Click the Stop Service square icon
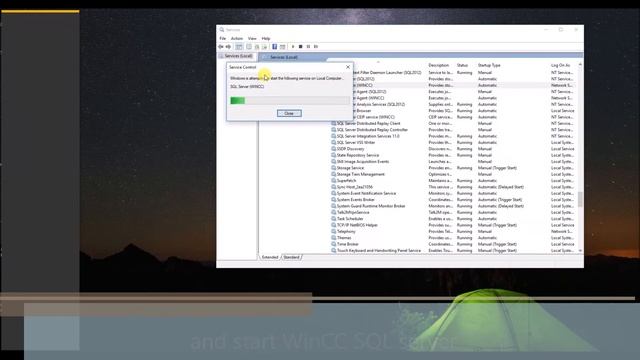Screen dimensions: 640x360 (x=300, y=47)
